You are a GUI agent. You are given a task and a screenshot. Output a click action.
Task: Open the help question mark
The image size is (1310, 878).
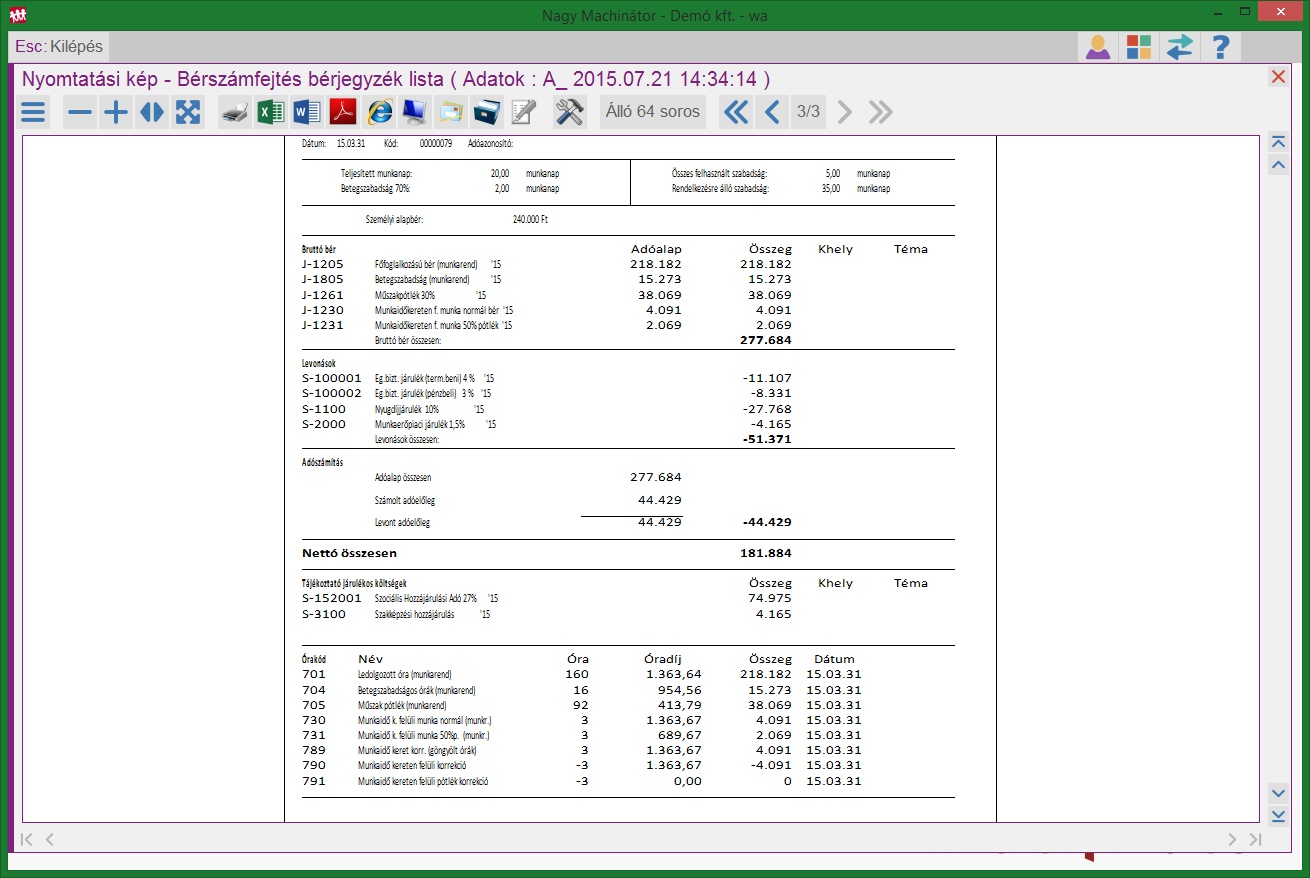click(1219, 47)
